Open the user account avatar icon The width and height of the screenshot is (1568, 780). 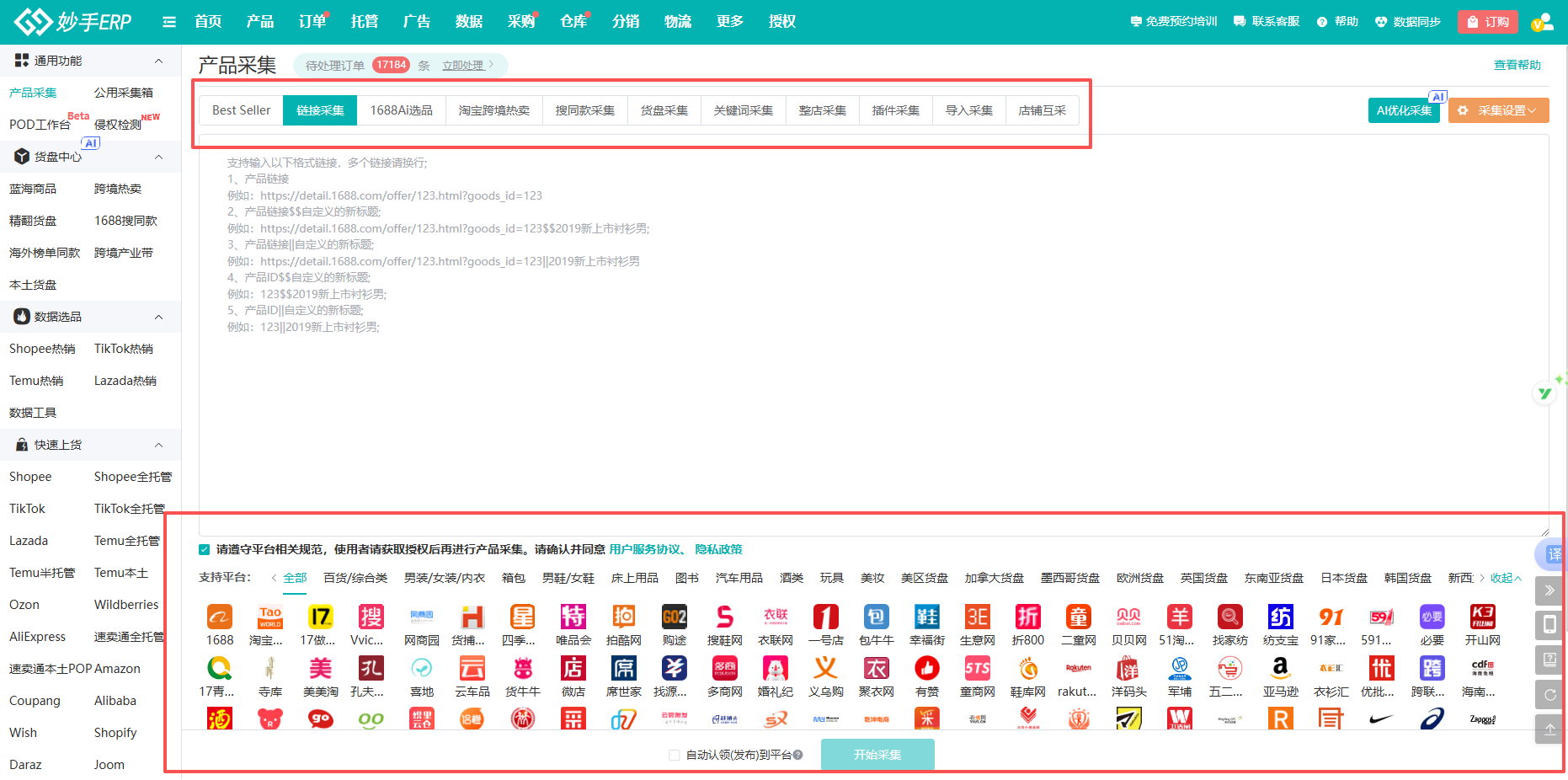[x=1542, y=22]
